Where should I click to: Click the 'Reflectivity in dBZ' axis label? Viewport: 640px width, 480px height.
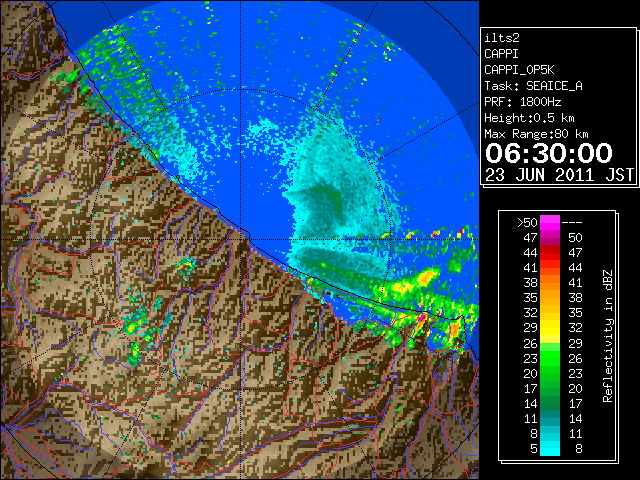[x=607, y=336]
